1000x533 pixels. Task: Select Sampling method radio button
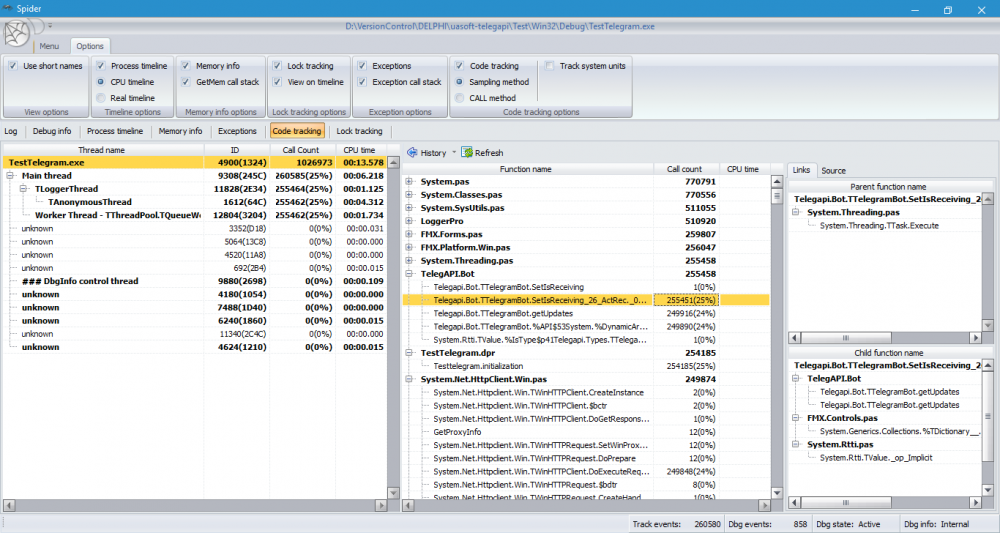pyautogui.click(x=459, y=82)
